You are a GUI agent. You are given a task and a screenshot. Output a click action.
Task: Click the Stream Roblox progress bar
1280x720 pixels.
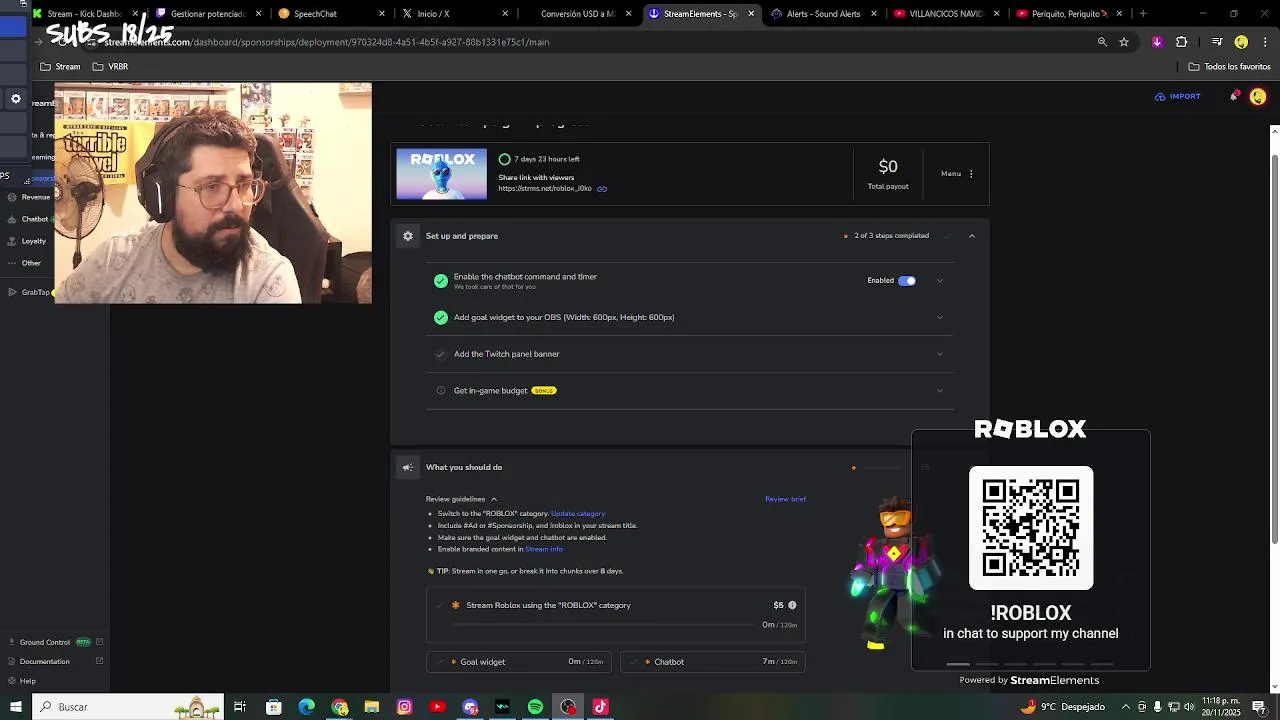(x=603, y=625)
